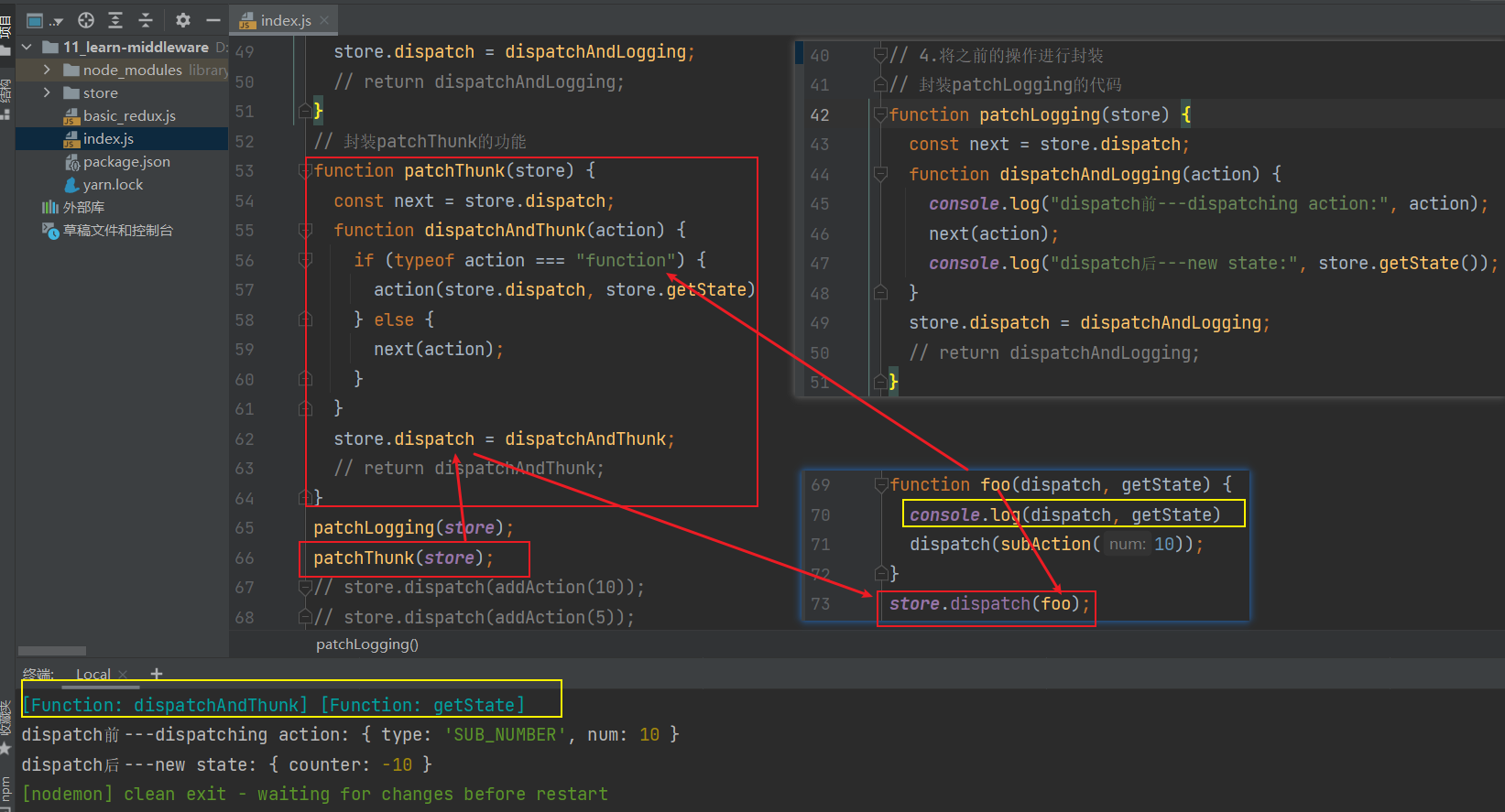The height and width of the screenshot is (812, 1505).
Task: Click the patchLogging() breadcrumb
Action: click(x=366, y=644)
